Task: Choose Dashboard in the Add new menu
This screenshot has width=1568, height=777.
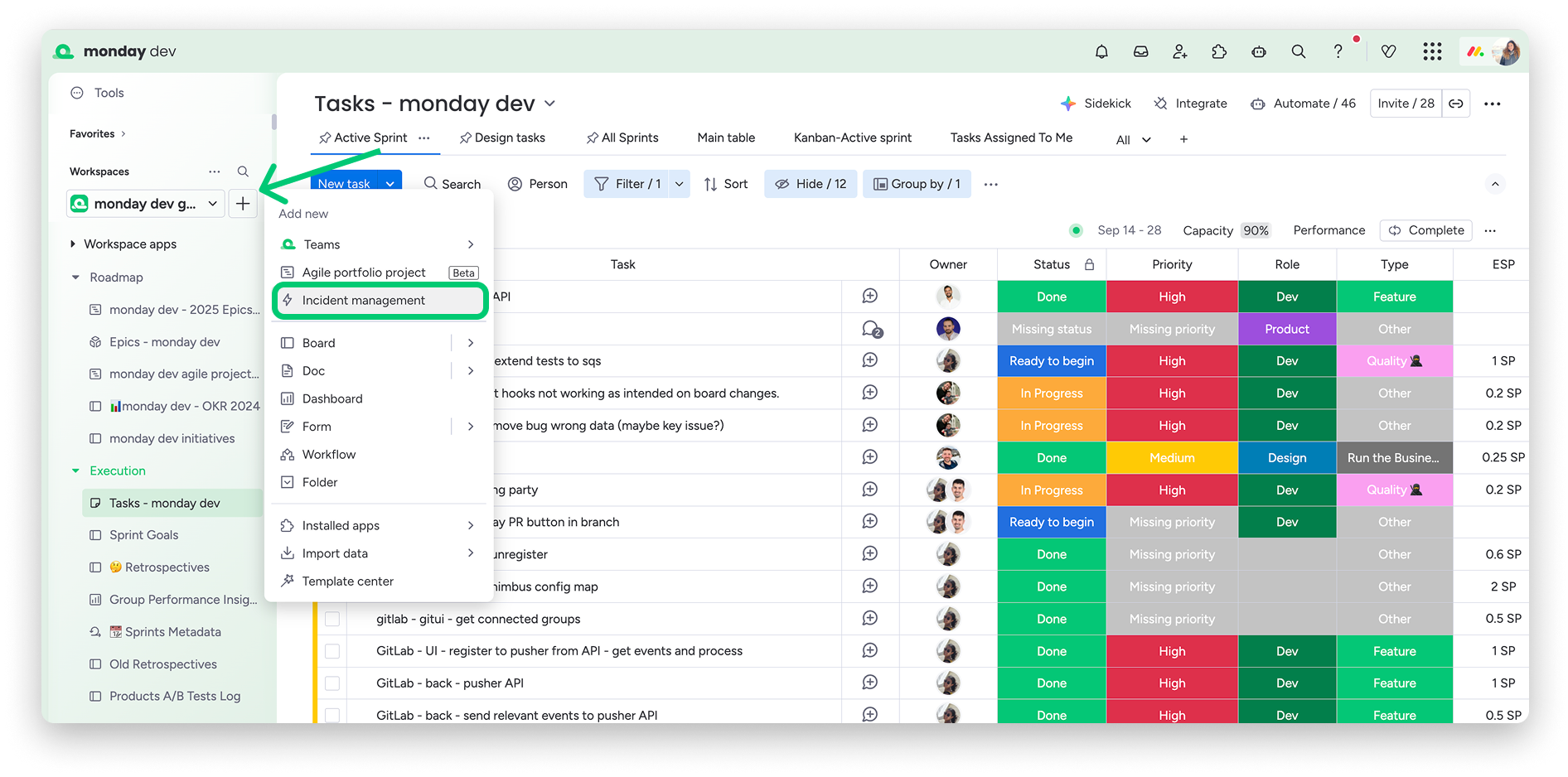Action: tap(380, 398)
